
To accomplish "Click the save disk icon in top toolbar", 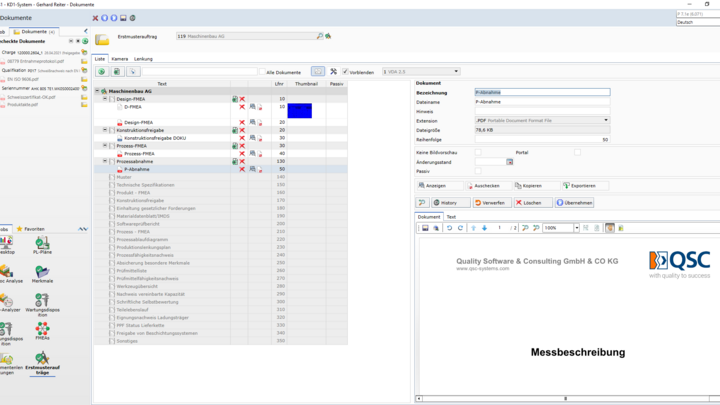I will 123,18.
